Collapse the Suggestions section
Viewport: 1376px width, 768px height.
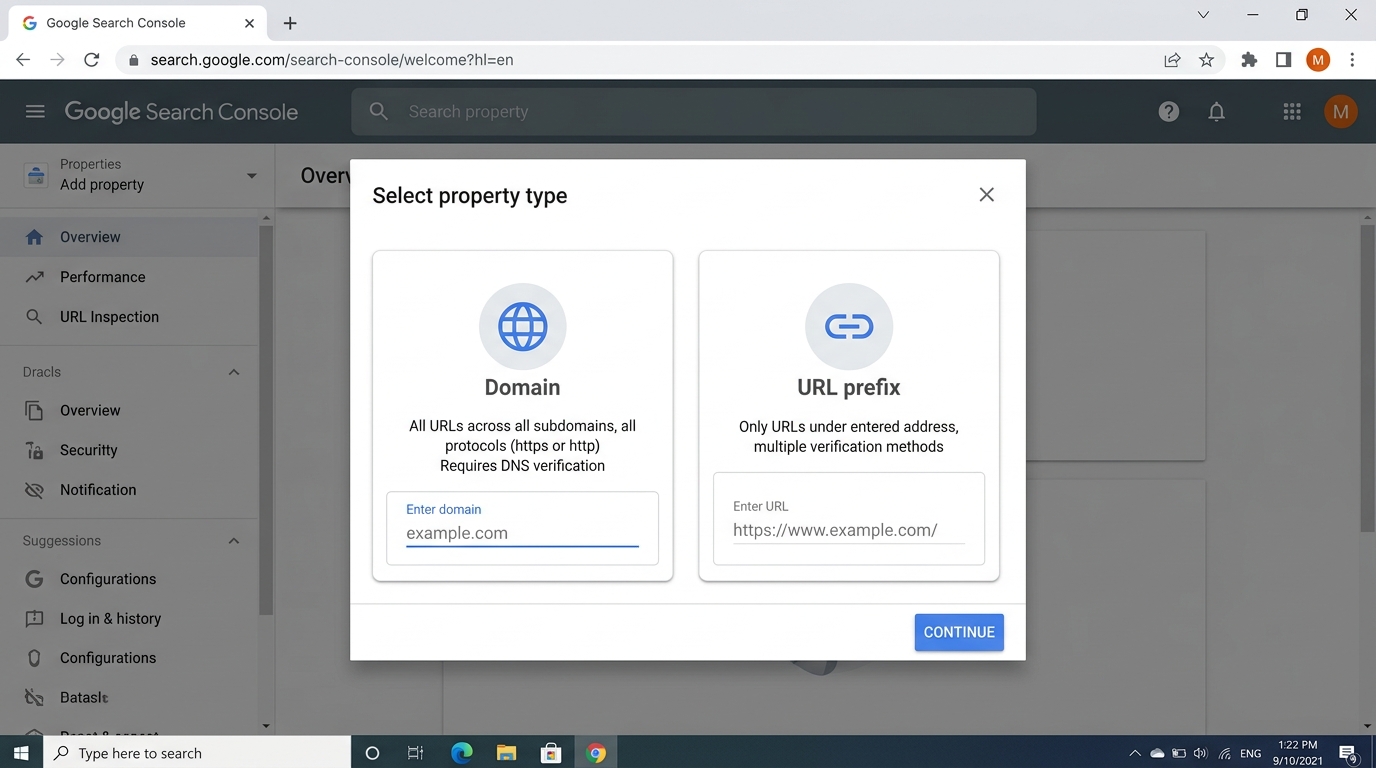coord(234,541)
